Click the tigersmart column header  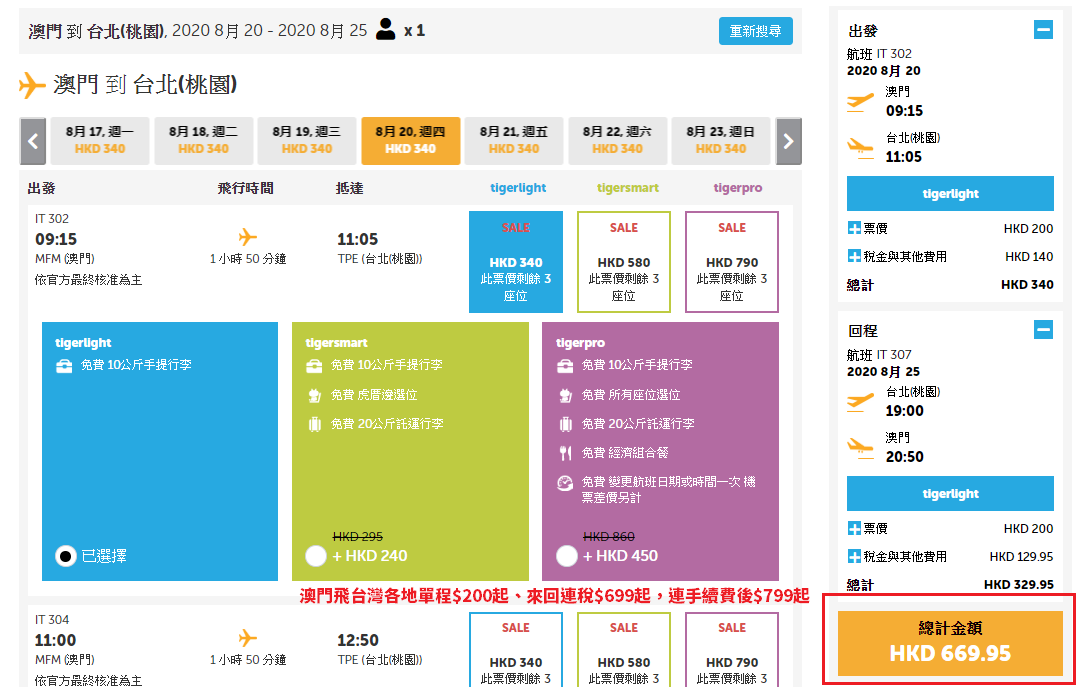pos(627,188)
